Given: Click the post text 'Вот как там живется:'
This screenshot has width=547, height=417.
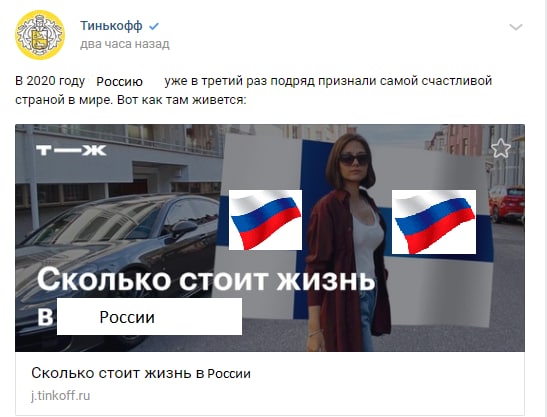Looking at the screenshot, I should pos(182,100).
